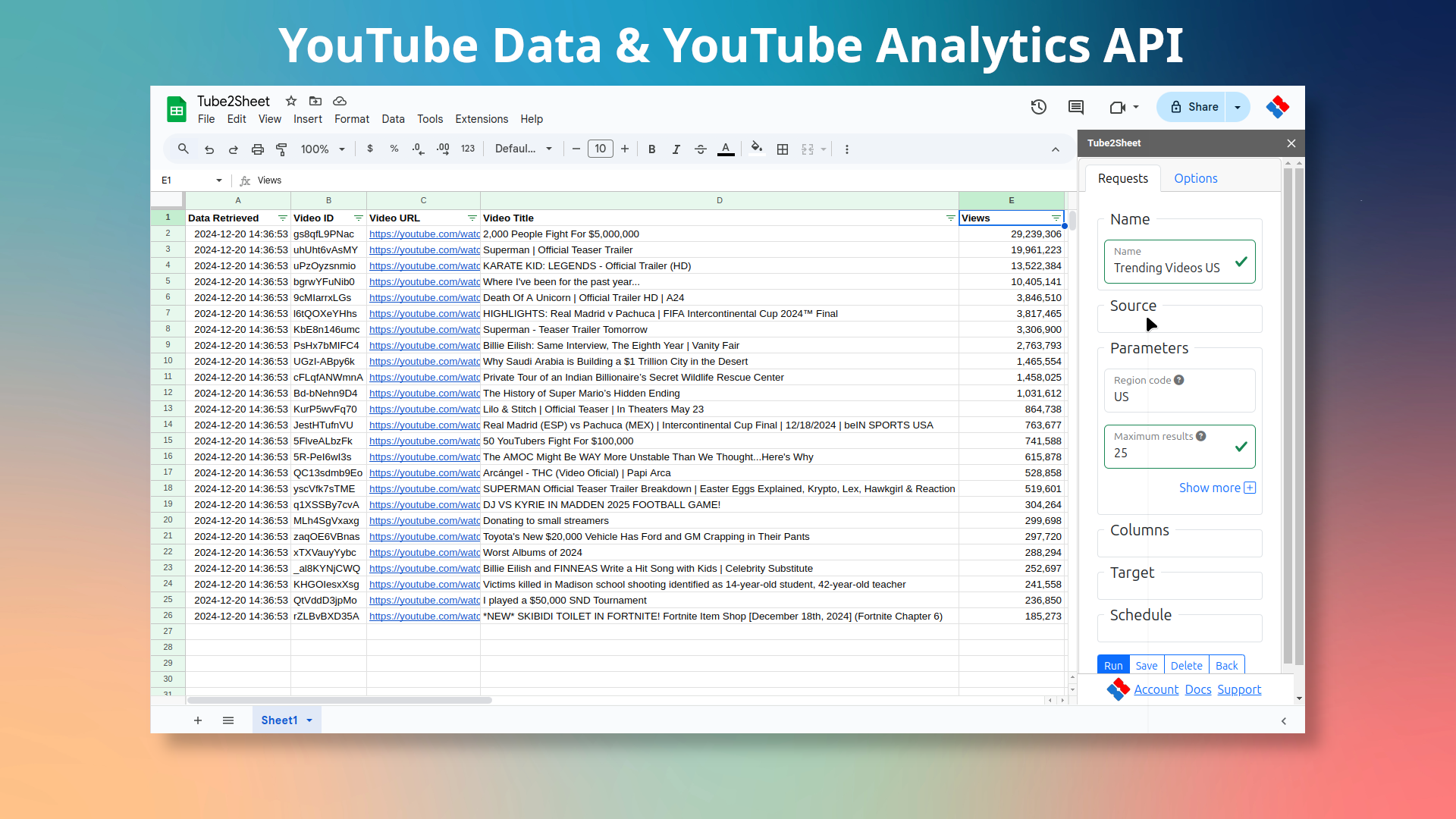Open the all sheets list icon
Viewport: 1456px width, 819px height.
[x=228, y=720]
